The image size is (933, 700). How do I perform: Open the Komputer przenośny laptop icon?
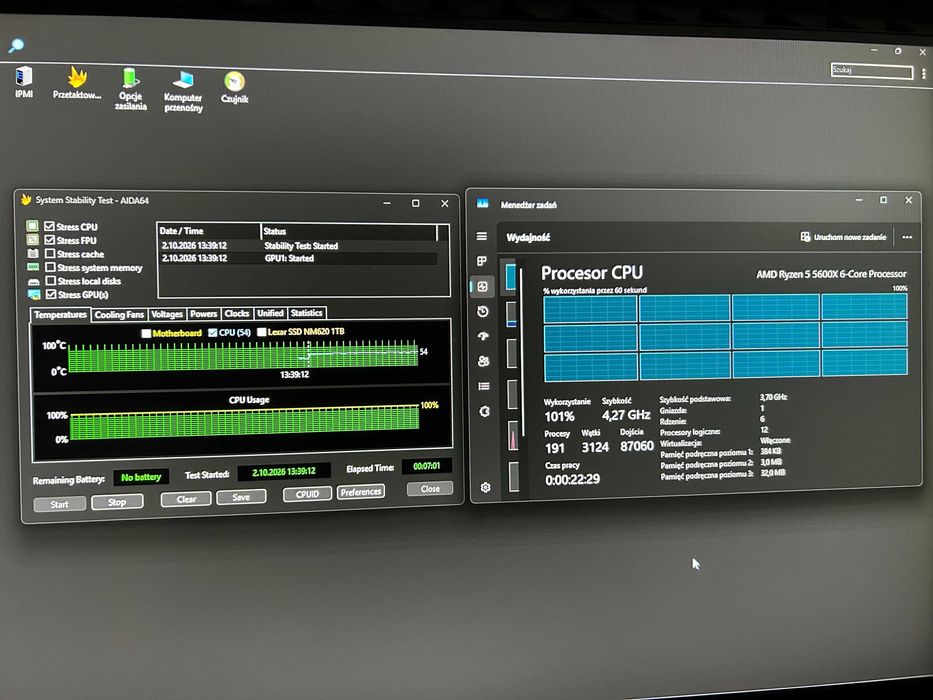[183, 91]
